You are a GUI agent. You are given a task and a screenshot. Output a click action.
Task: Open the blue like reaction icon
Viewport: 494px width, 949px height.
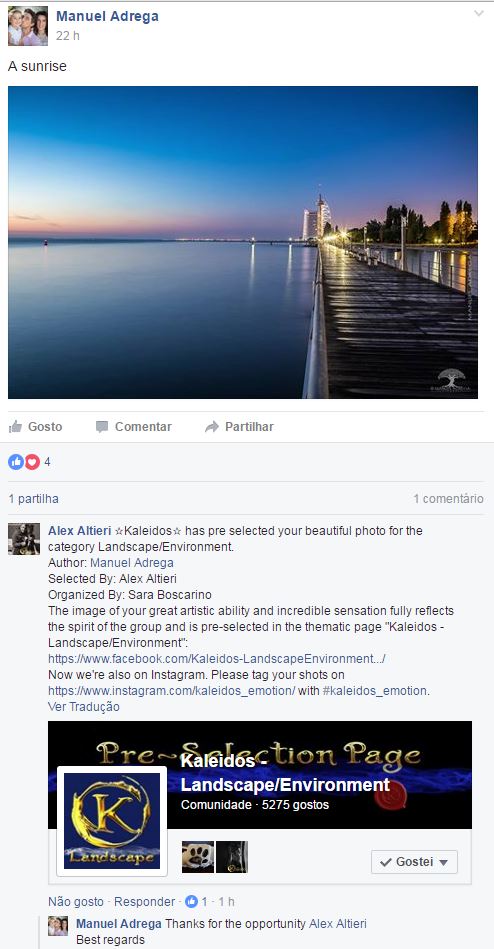click(x=16, y=462)
